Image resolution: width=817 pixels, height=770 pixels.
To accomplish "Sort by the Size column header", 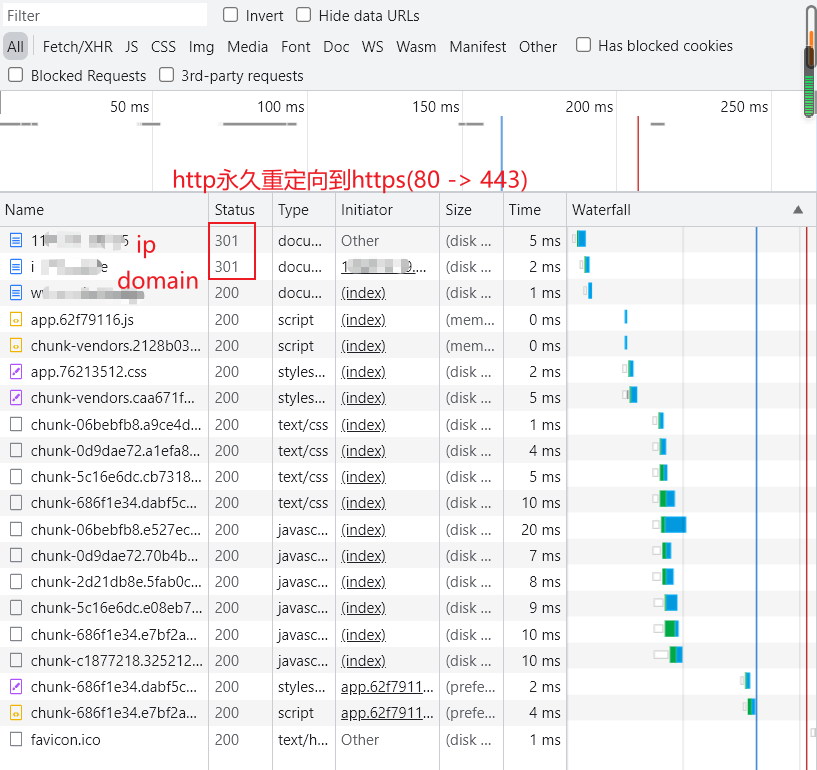I will coord(472,209).
